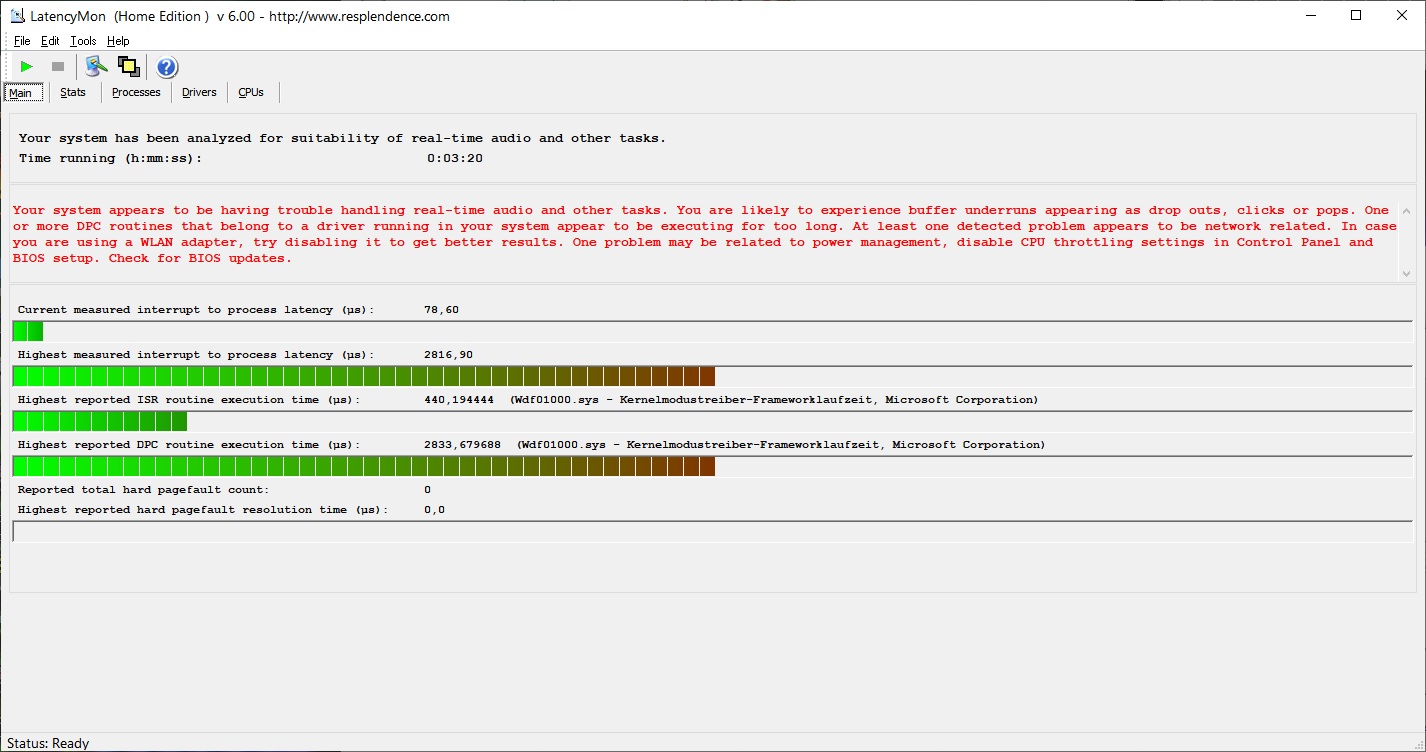1426x752 pixels.
Task: Click the 'Status: Ready' status bar text
Action: point(48,743)
